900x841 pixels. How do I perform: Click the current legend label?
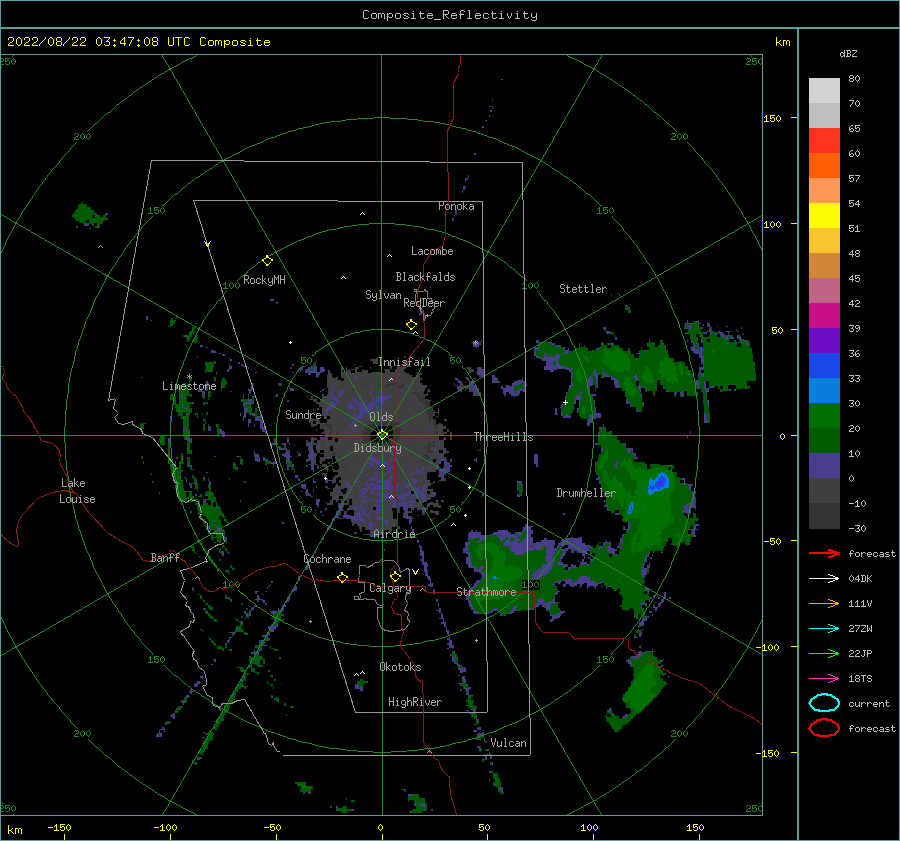coord(869,703)
